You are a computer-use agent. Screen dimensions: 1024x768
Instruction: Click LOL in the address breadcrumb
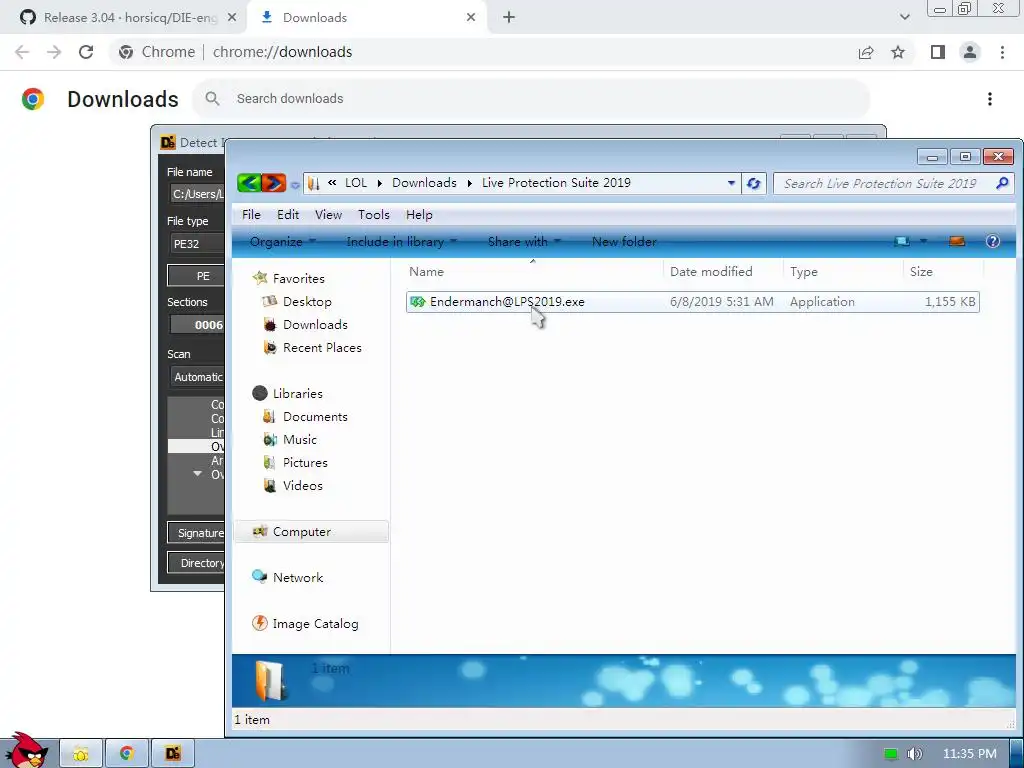pos(356,183)
